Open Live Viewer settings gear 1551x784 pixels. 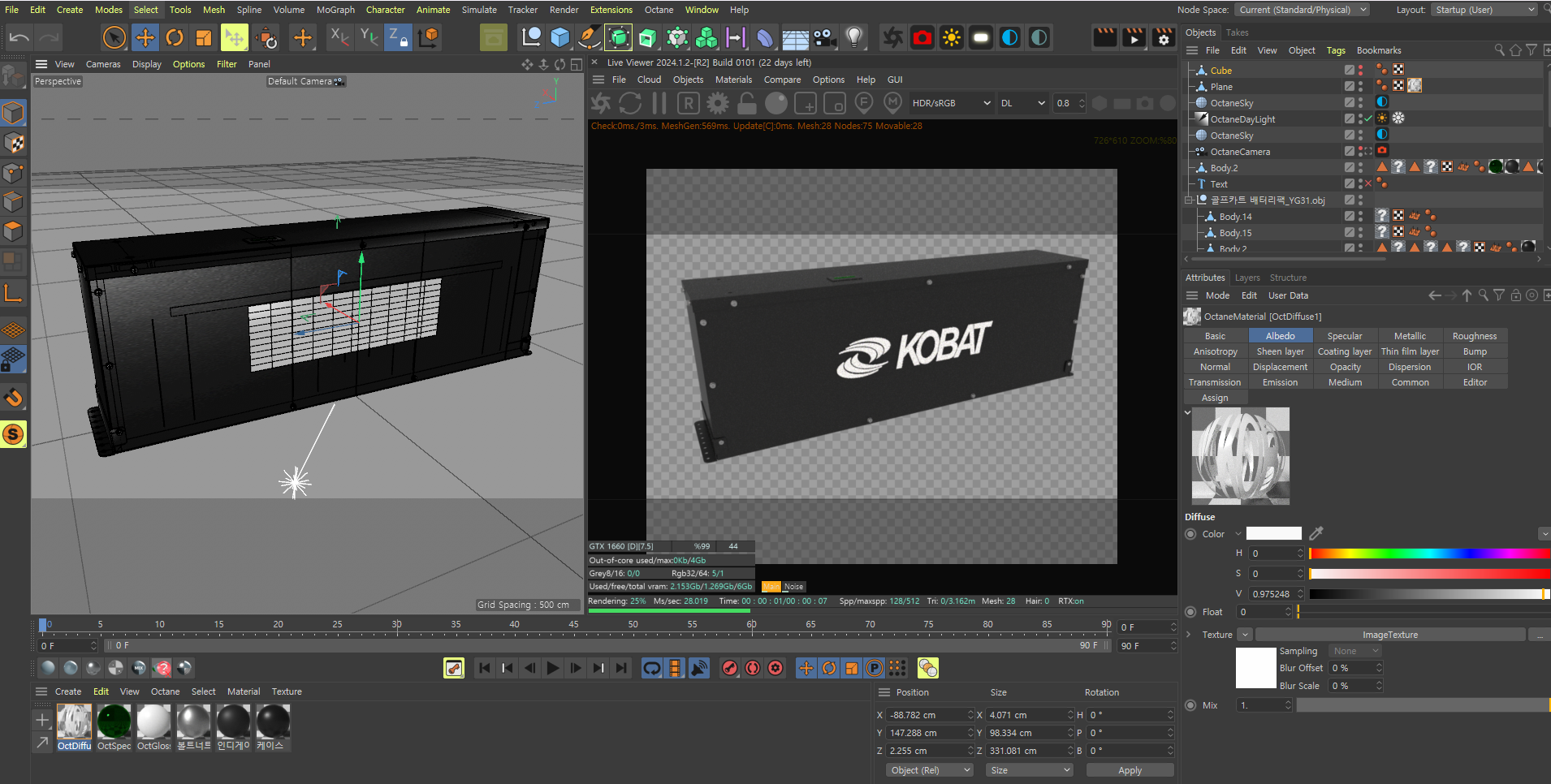click(x=718, y=103)
